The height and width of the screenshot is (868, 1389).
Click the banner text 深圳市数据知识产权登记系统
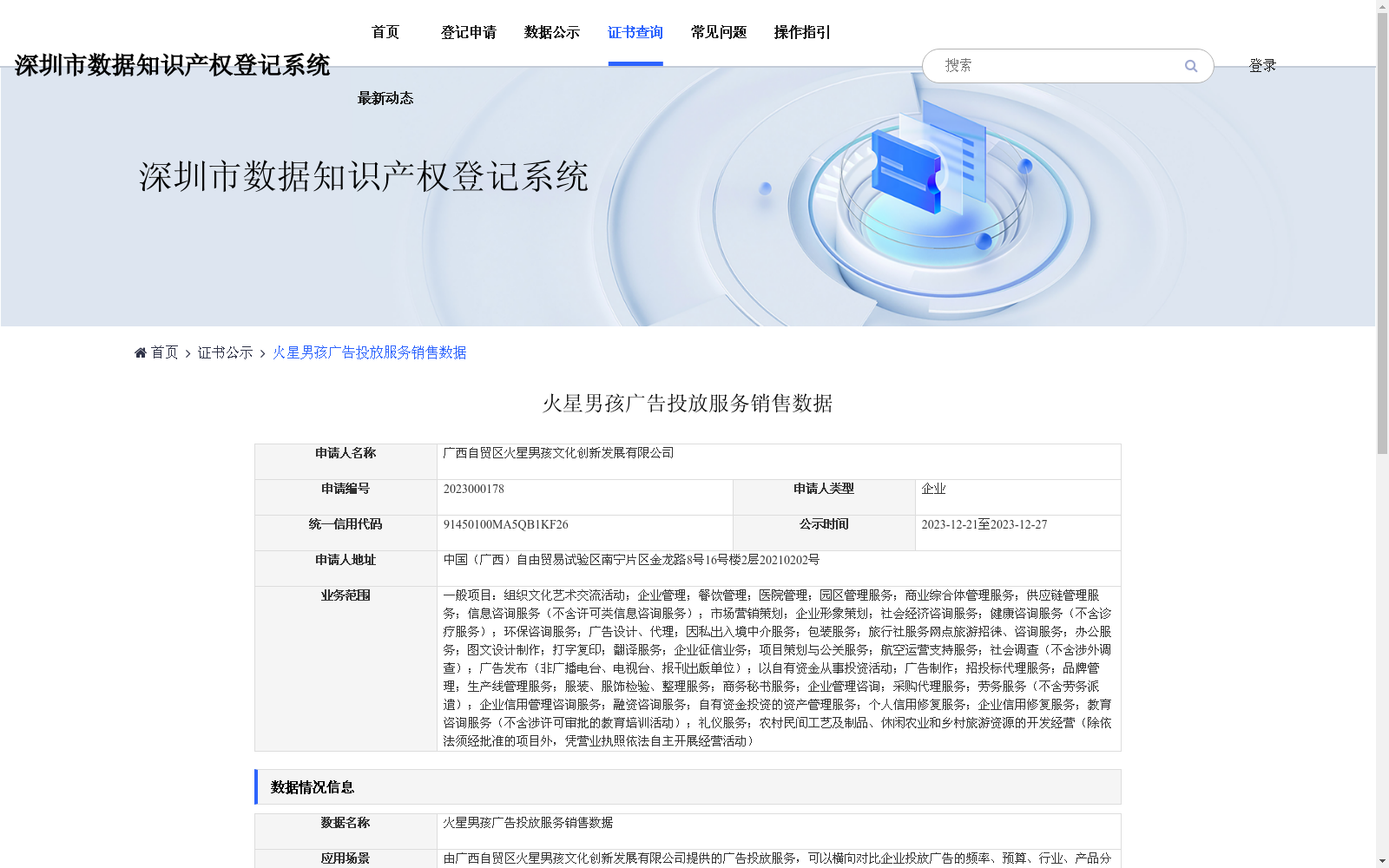364,177
